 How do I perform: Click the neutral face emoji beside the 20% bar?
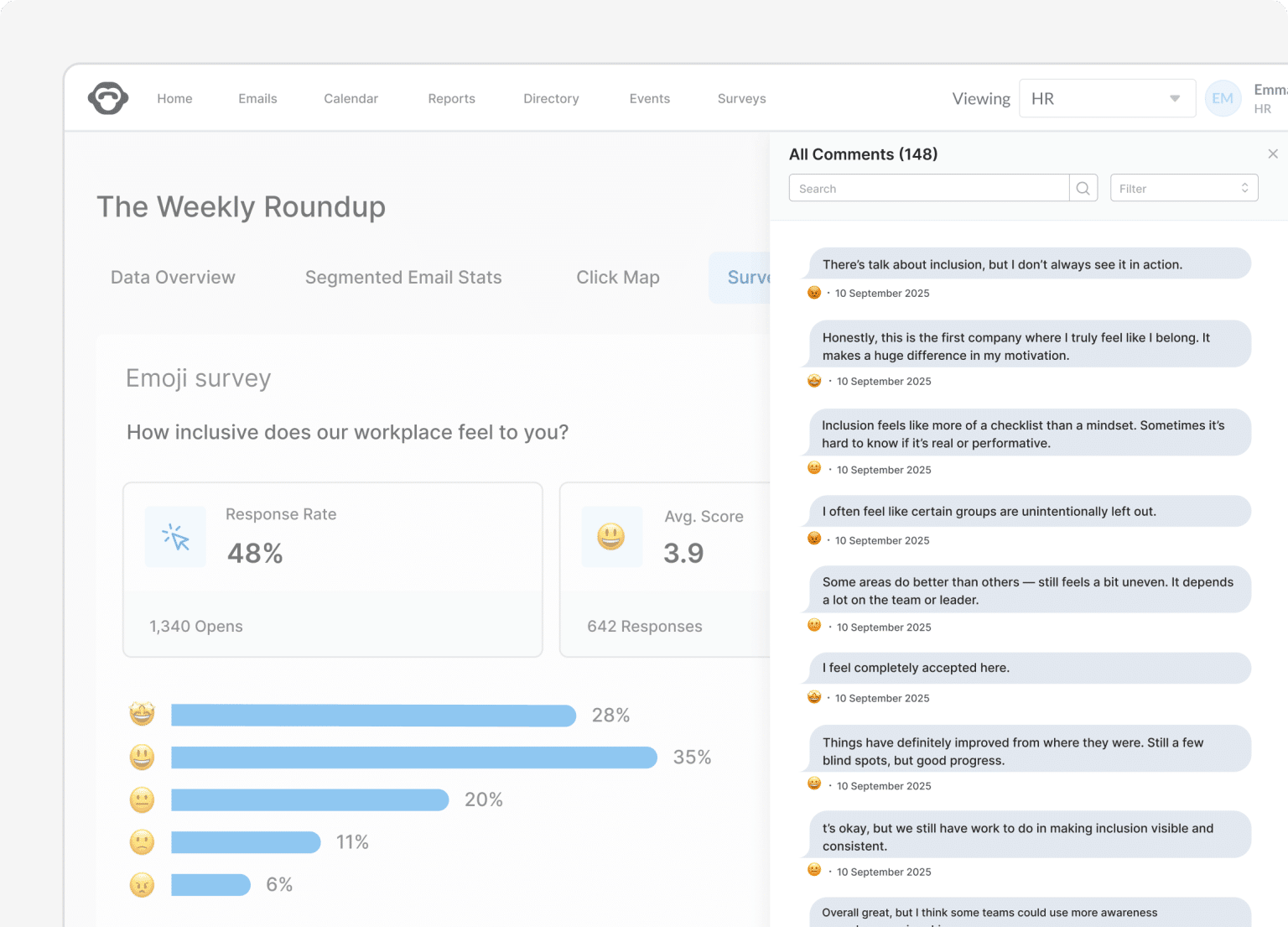(142, 799)
